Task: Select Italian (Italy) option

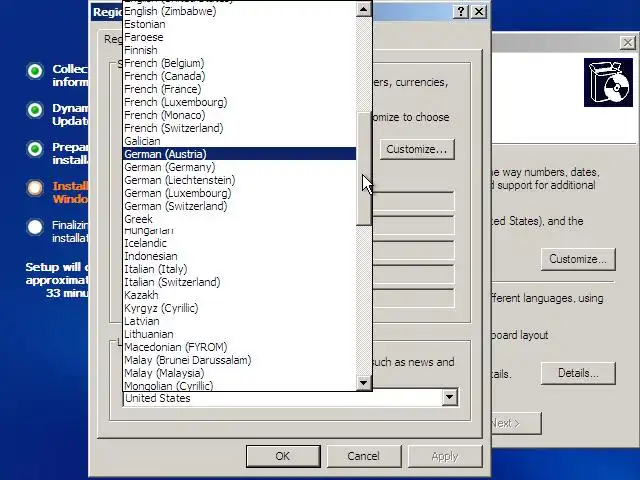Action: tap(240, 269)
